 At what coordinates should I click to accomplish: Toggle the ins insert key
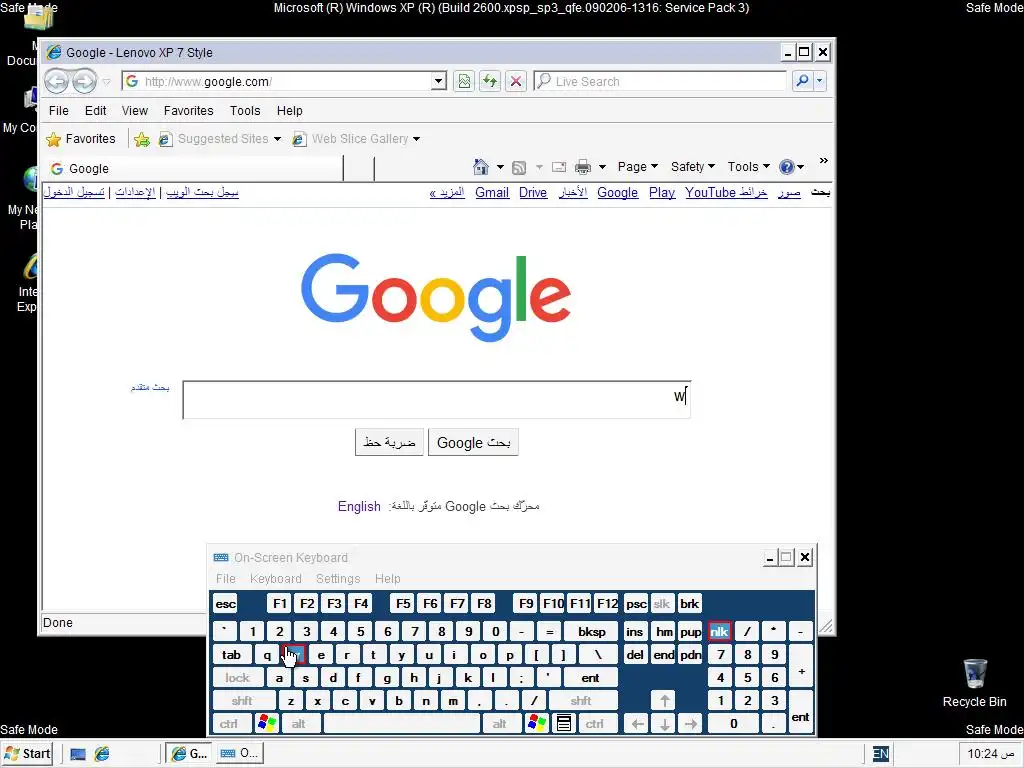coord(635,632)
